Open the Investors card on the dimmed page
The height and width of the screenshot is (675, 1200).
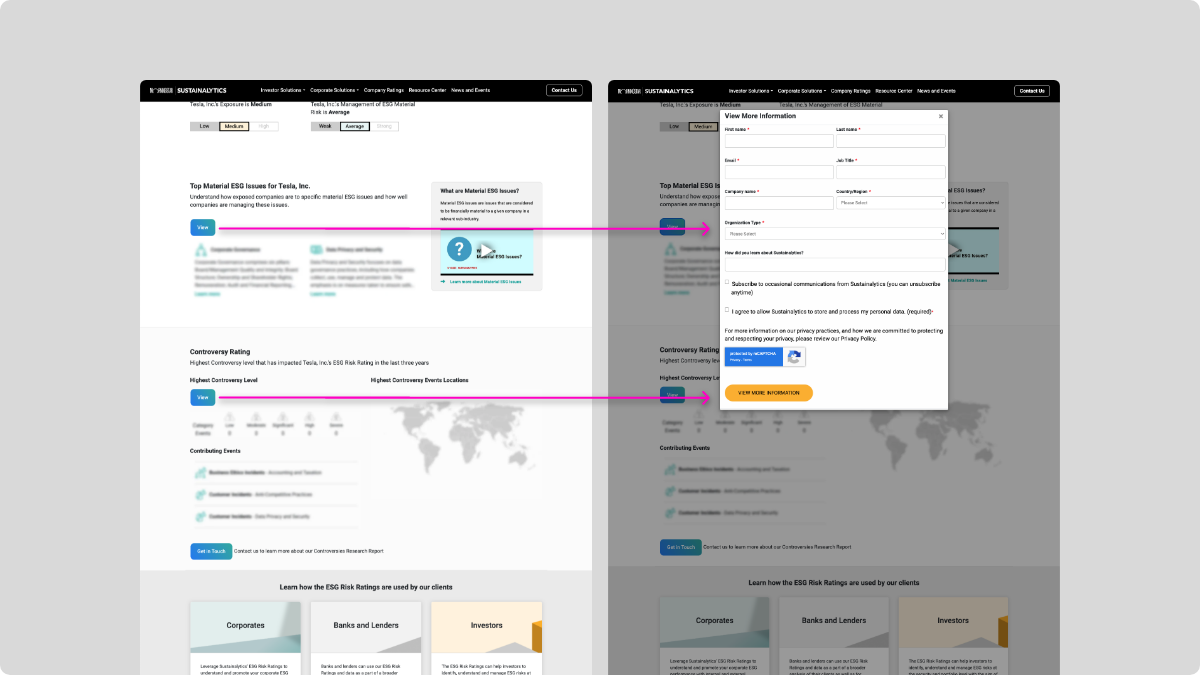pos(954,635)
